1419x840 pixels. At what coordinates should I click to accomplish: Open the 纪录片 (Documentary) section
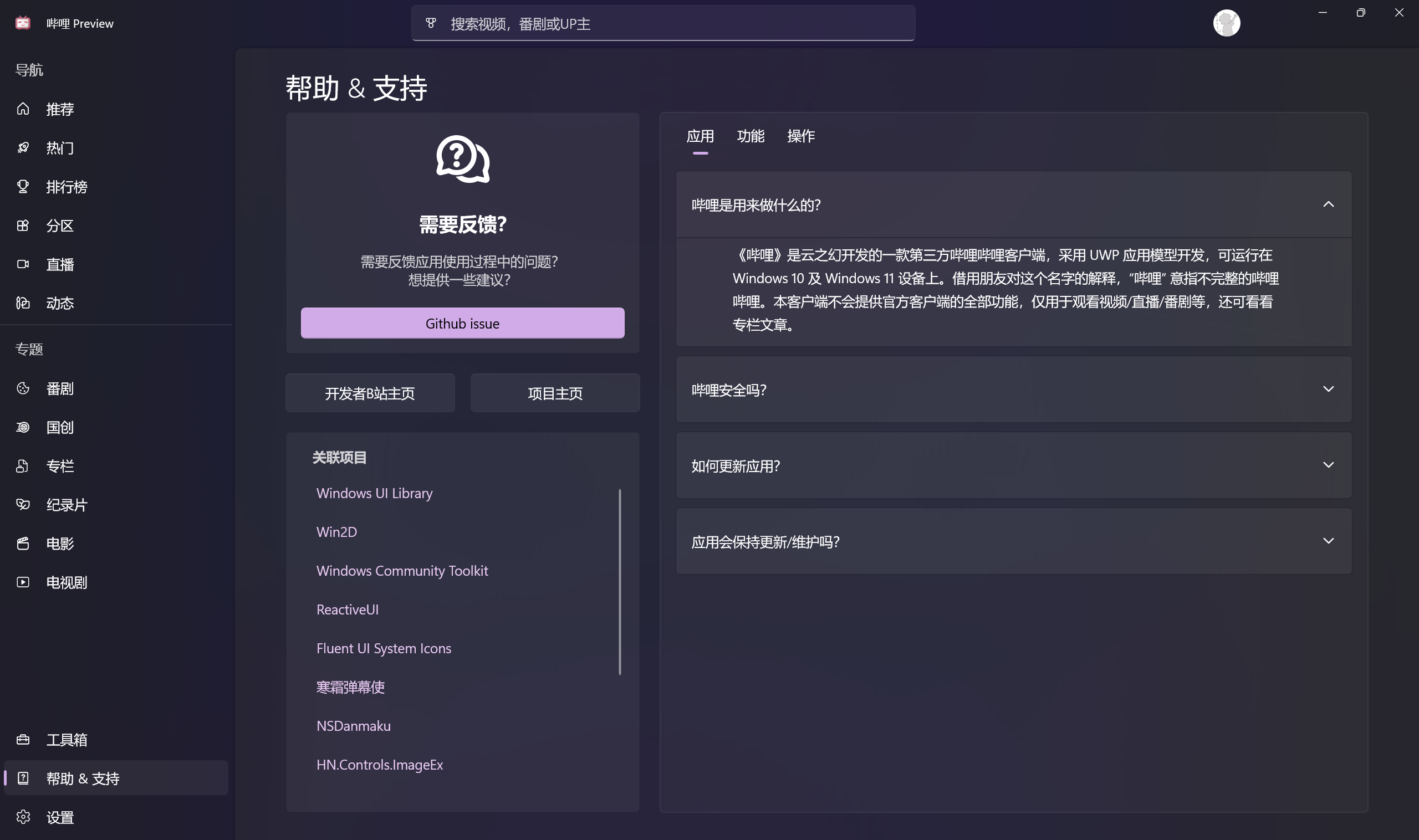pyautogui.click(x=67, y=504)
